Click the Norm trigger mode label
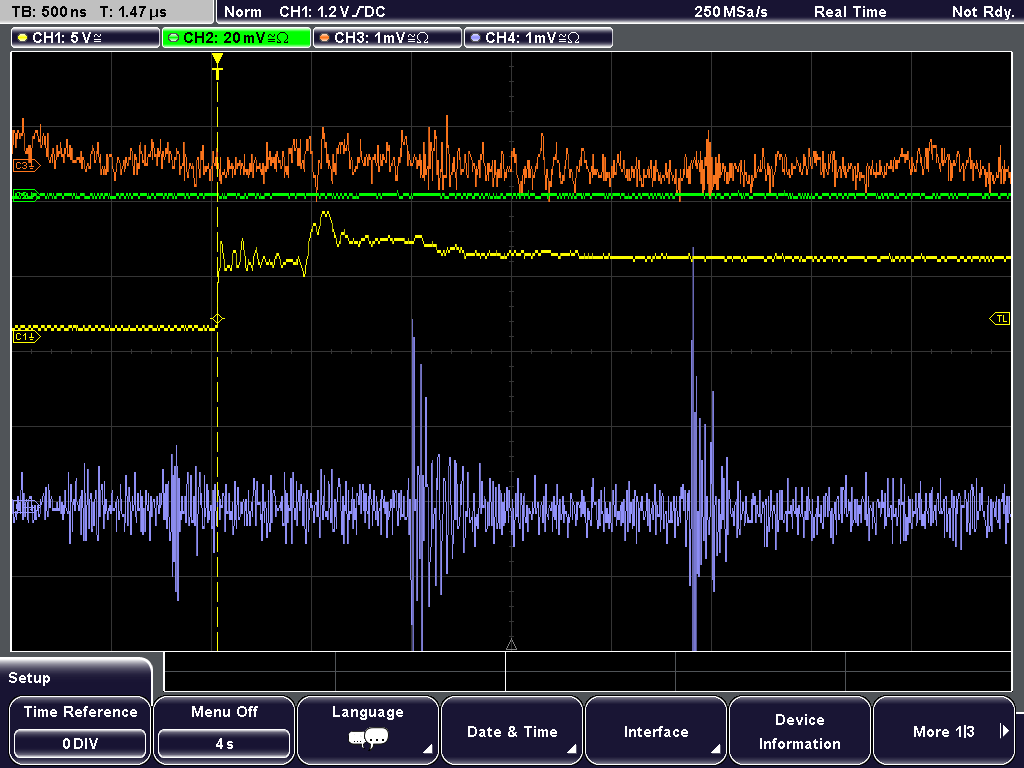 [242, 12]
